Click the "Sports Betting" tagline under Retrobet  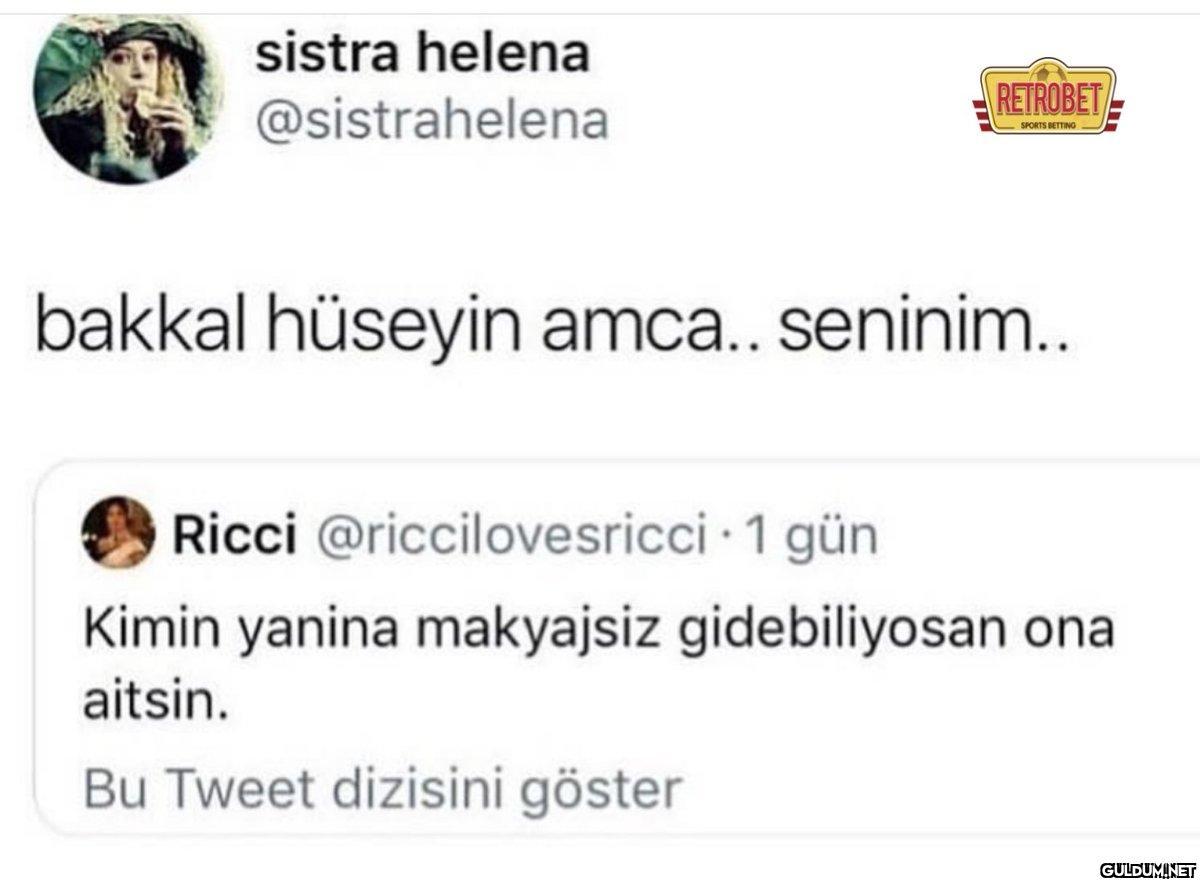[x=1046, y=126]
